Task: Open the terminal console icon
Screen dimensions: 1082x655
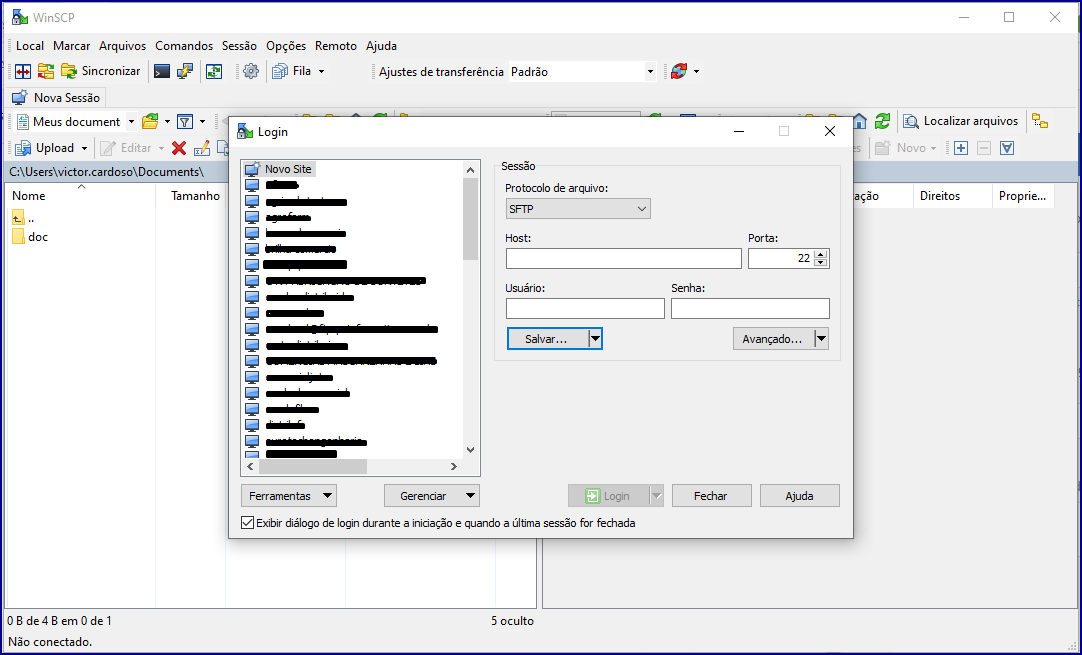Action: 161,71
